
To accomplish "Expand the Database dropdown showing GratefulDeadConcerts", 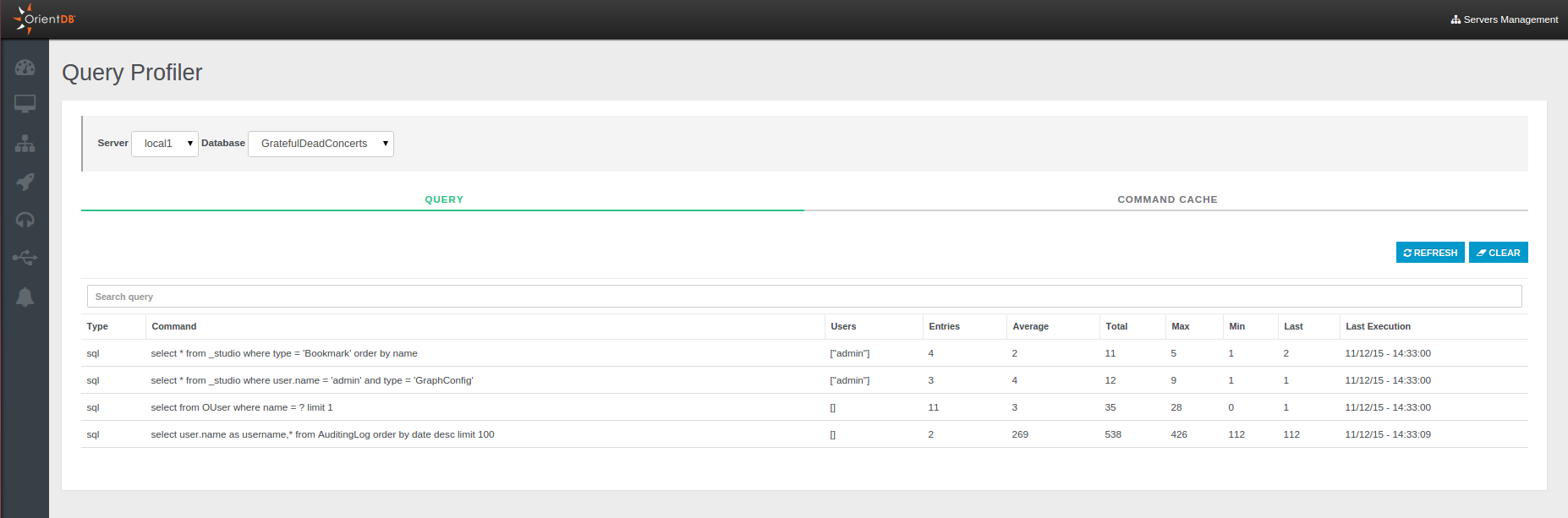I will coord(321,144).
